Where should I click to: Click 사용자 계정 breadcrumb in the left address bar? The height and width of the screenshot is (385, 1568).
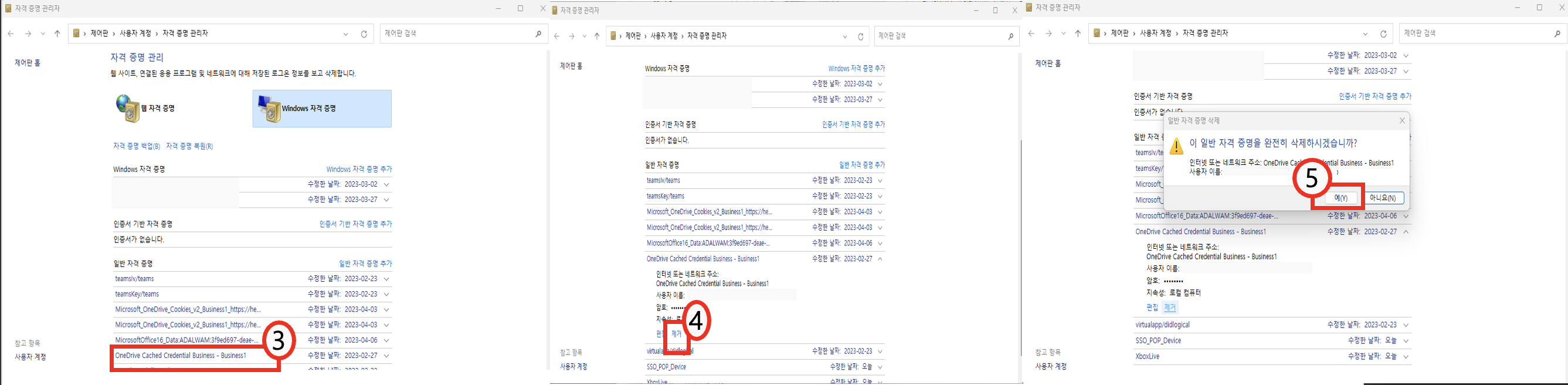[135, 33]
